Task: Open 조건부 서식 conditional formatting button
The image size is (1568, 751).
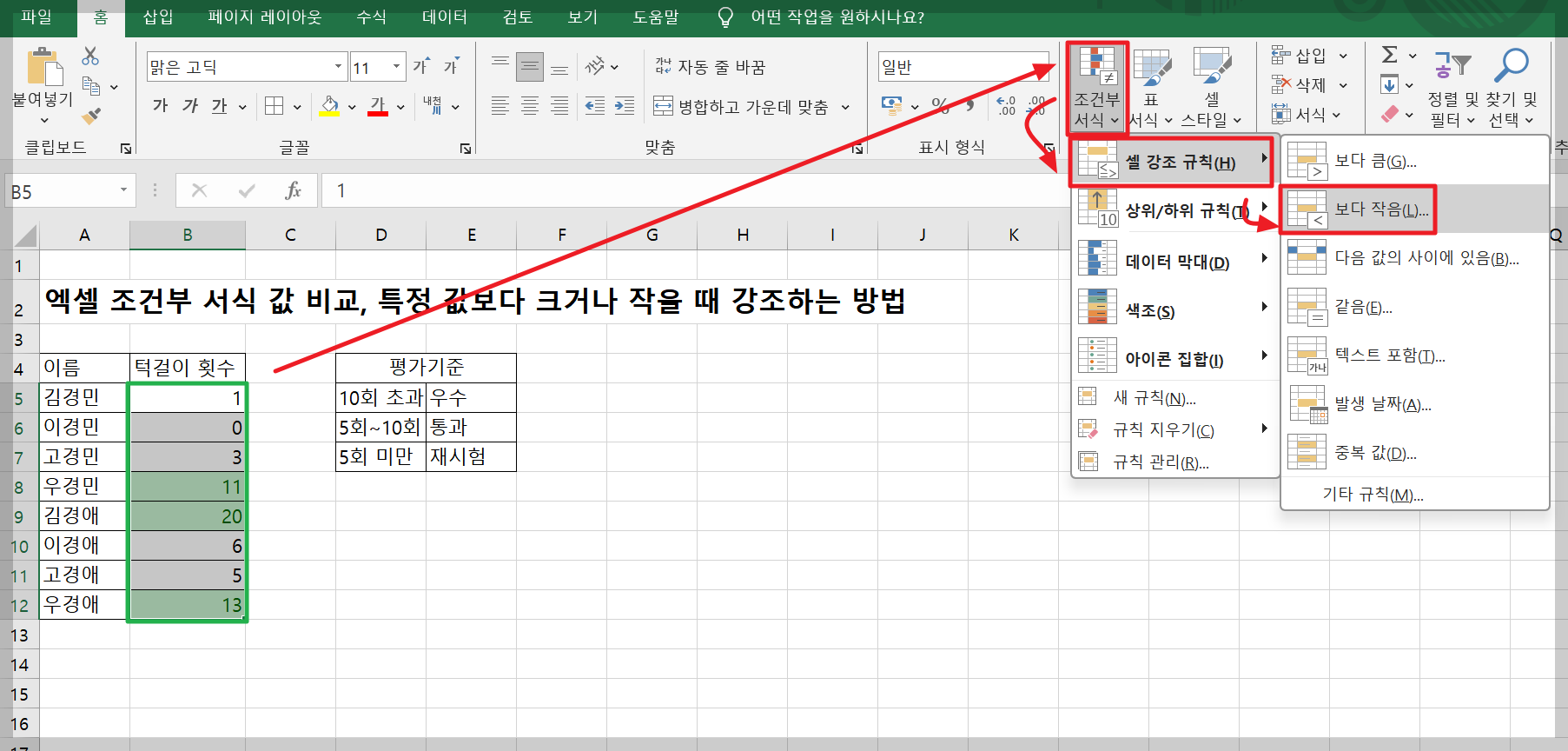Action: (1097, 87)
